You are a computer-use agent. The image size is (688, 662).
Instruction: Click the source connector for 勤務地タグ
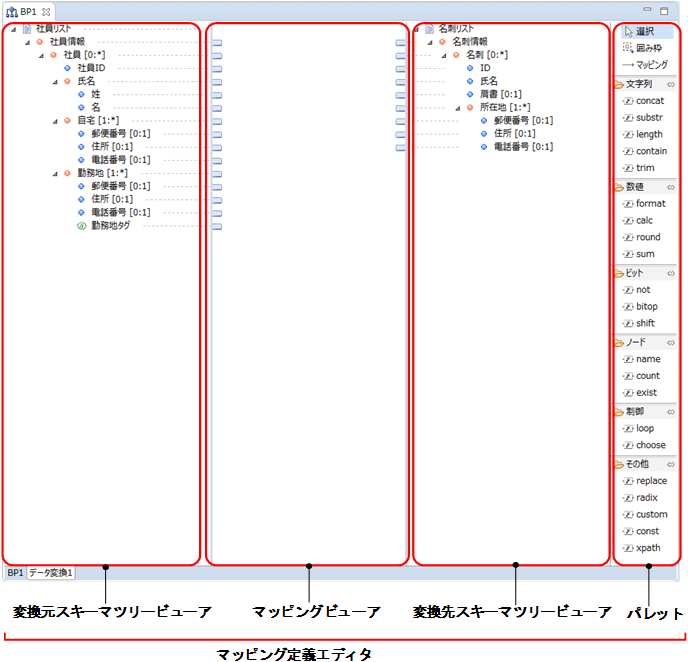coord(217,227)
